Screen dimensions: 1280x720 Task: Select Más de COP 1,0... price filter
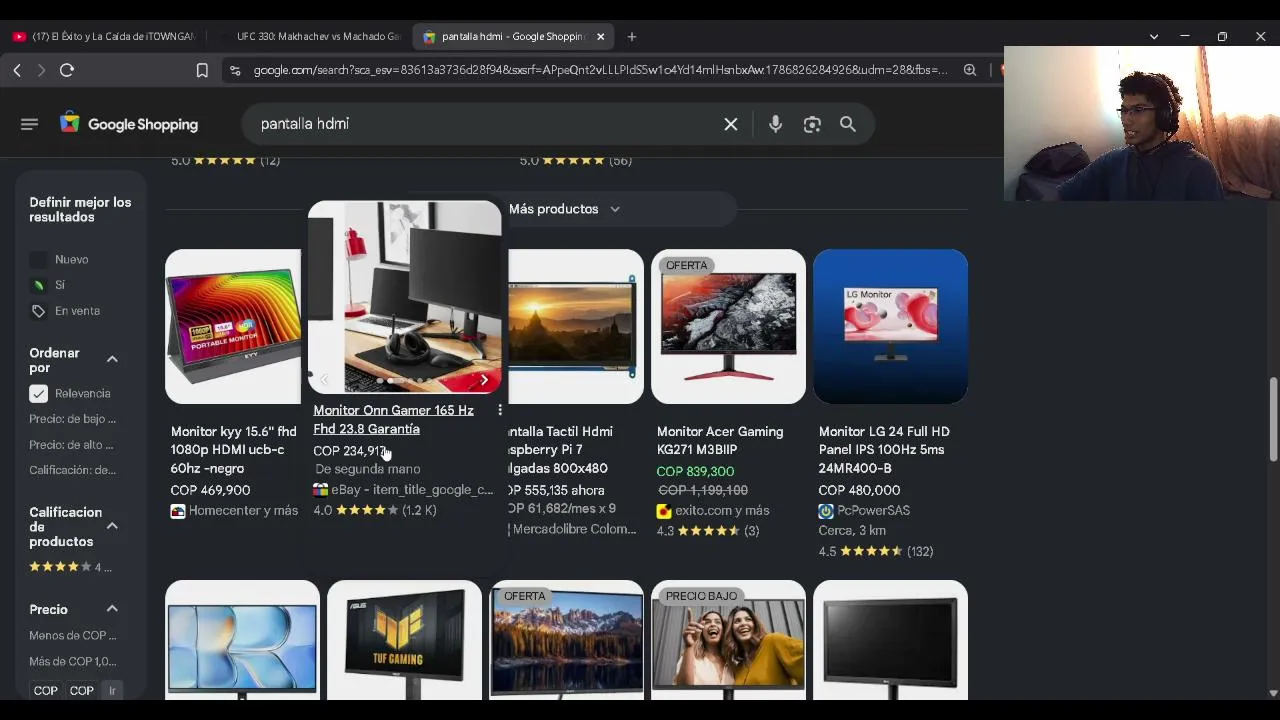click(72, 661)
